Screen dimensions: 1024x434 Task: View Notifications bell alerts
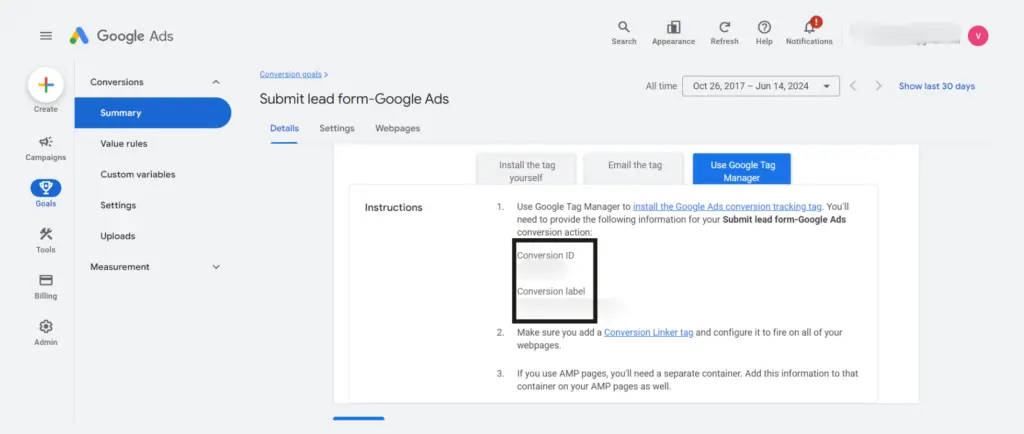809,33
